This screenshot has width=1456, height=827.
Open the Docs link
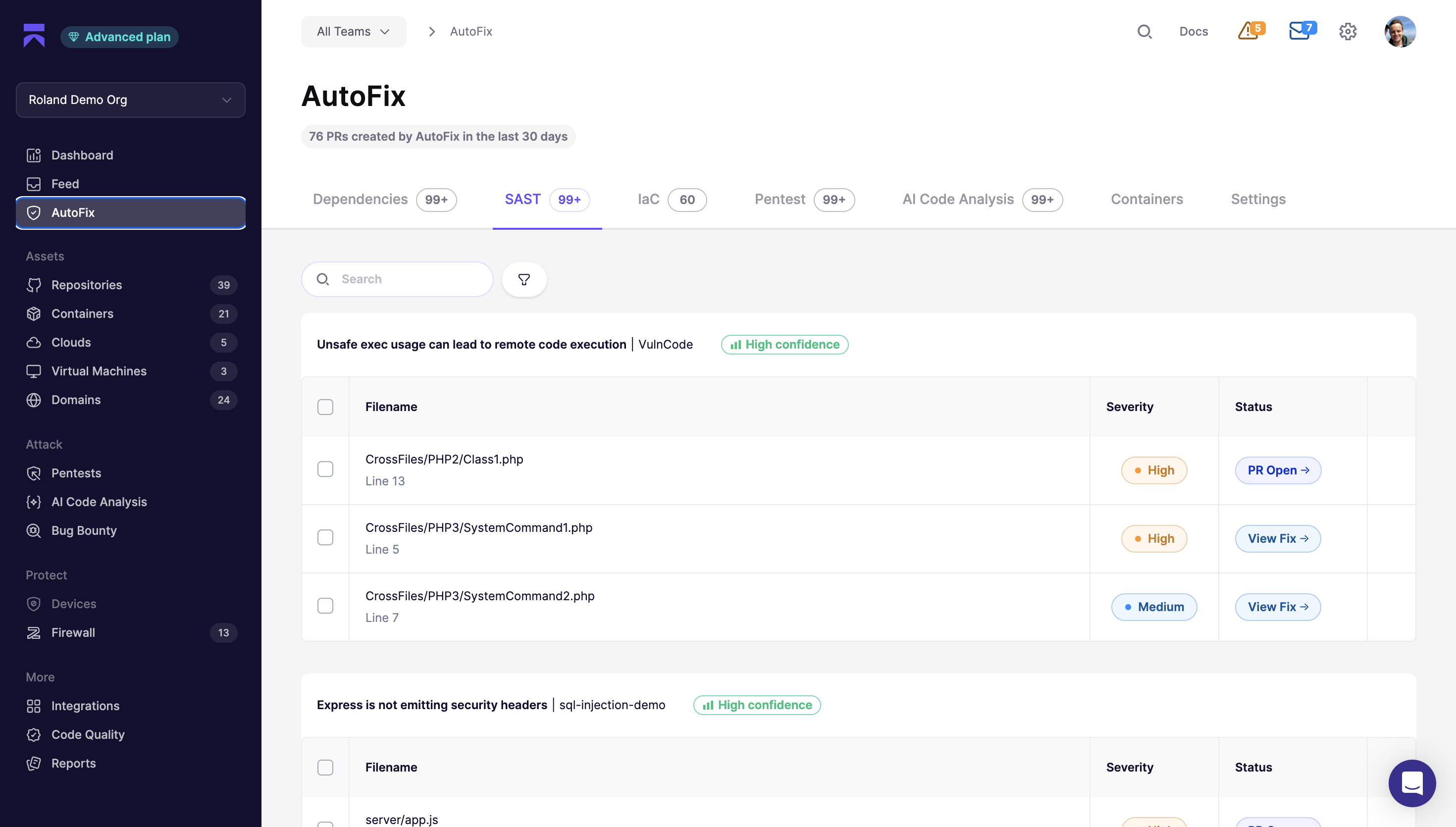1193,32
